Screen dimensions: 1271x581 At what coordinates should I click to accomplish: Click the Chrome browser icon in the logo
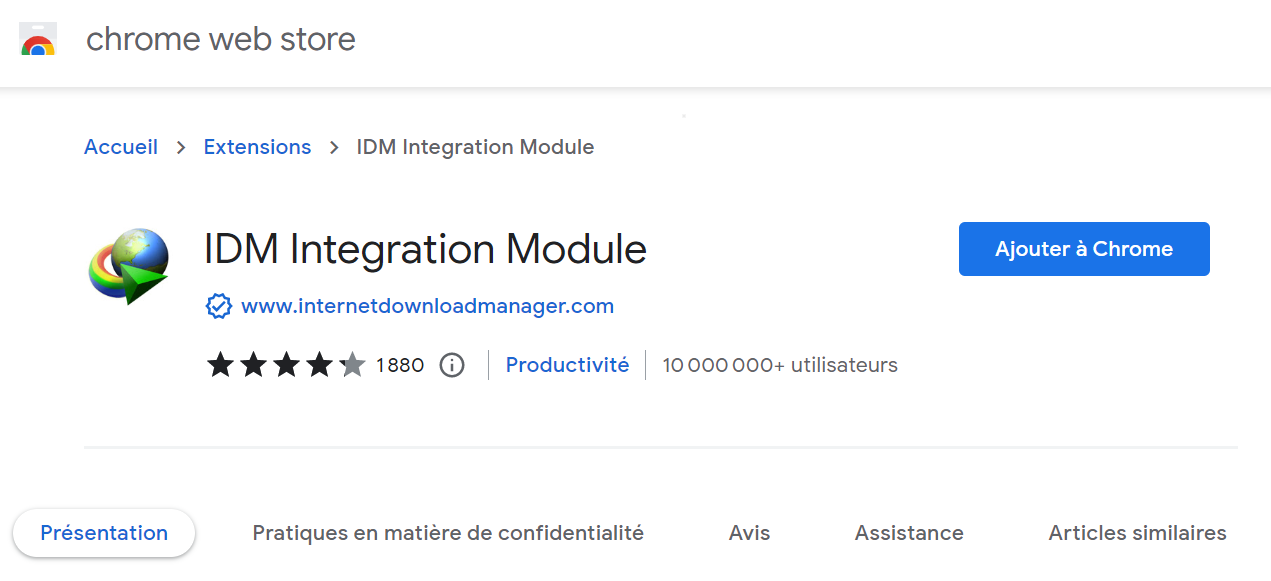click(37, 45)
